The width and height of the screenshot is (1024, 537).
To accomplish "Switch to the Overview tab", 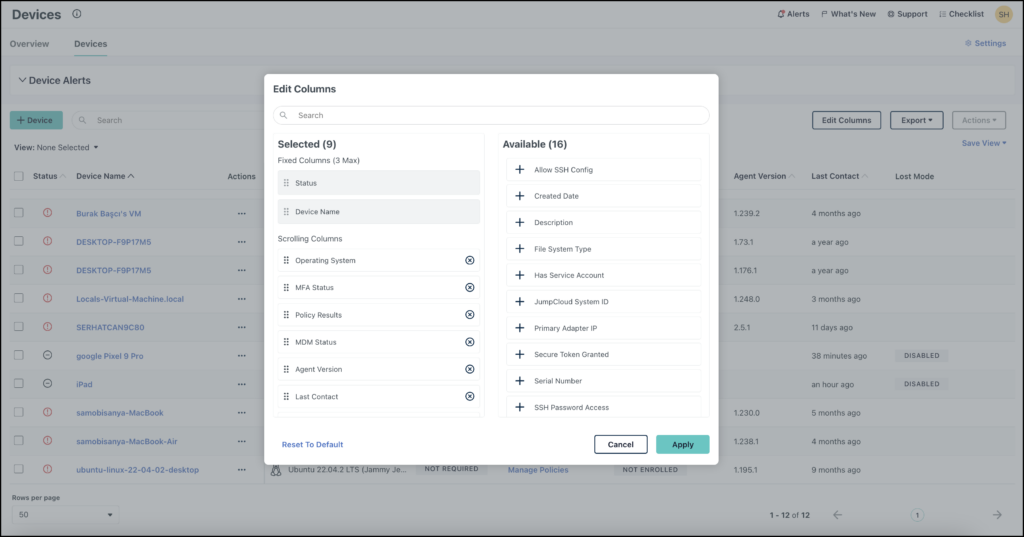I will pos(29,44).
